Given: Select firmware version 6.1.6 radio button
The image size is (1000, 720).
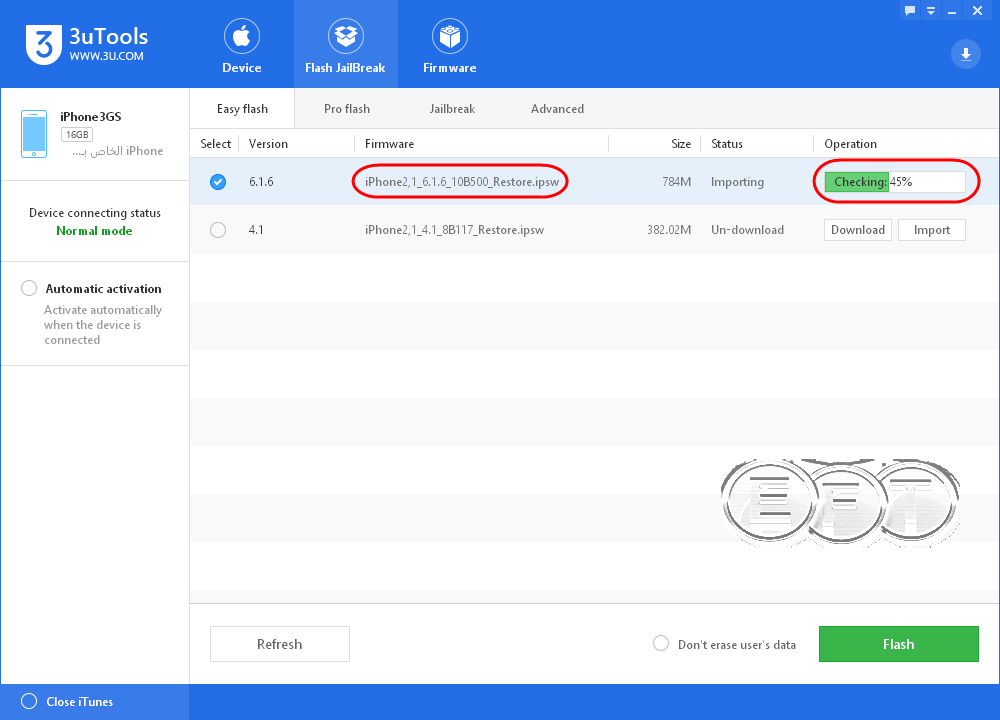Looking at the screenshot, I should [218, 182].
